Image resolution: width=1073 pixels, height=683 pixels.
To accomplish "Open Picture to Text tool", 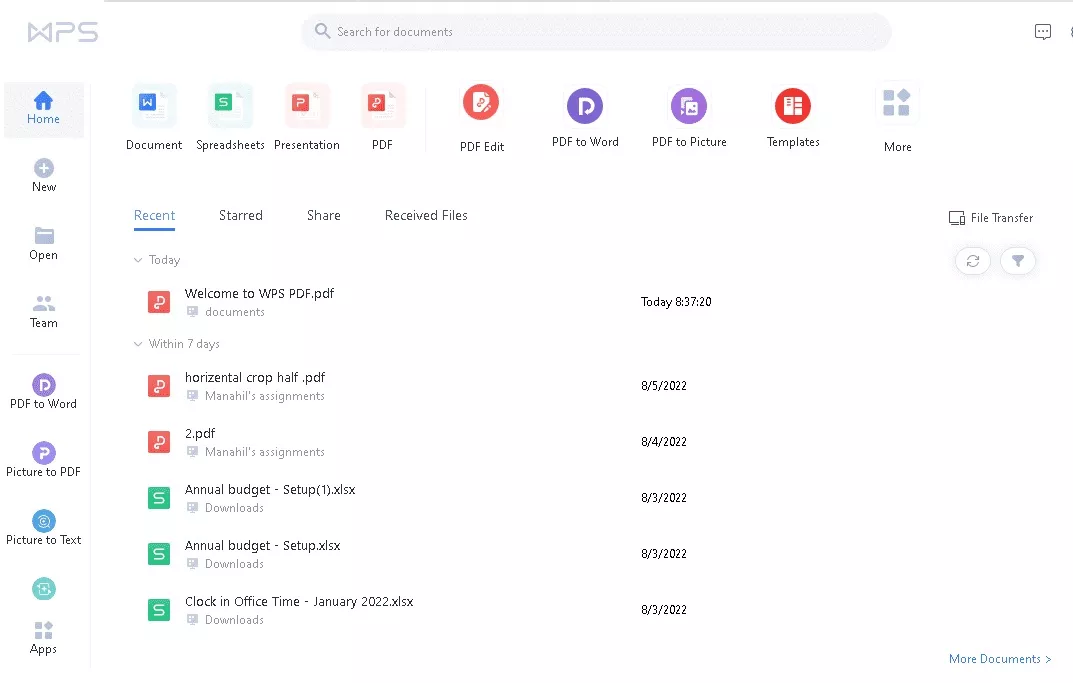I will point(43,528).
